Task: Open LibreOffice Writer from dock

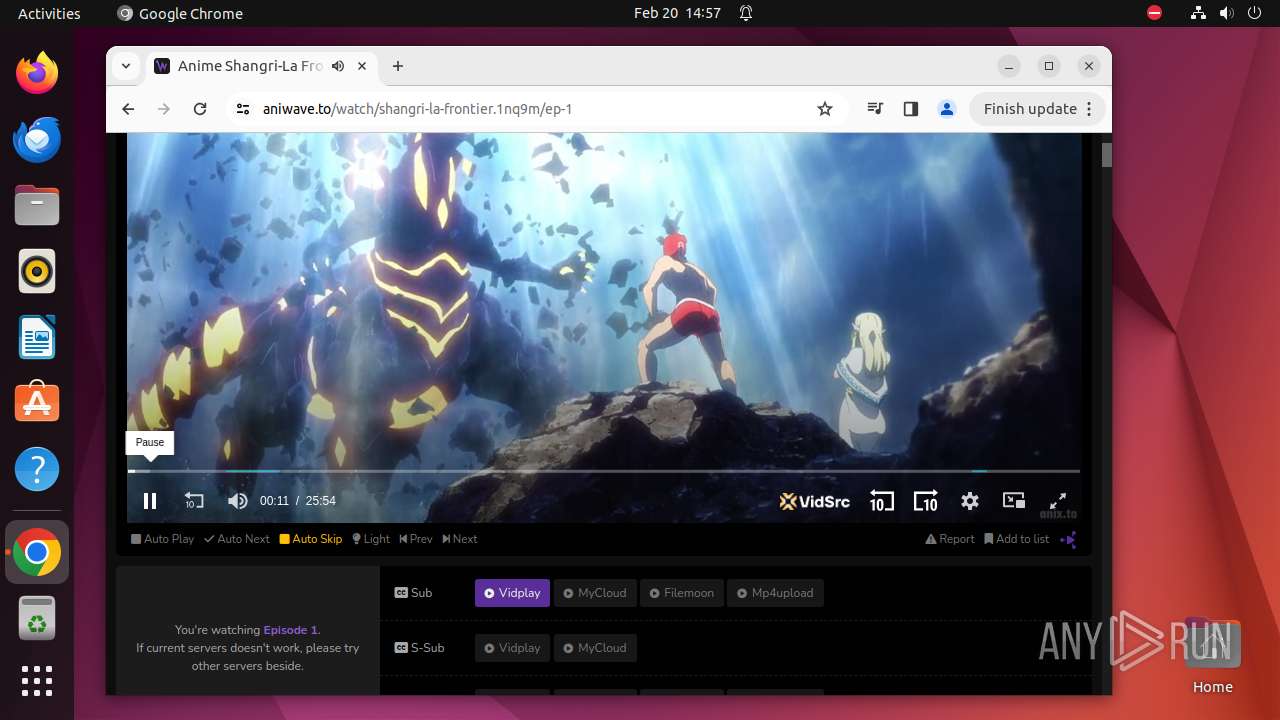Action: [37, 337]
